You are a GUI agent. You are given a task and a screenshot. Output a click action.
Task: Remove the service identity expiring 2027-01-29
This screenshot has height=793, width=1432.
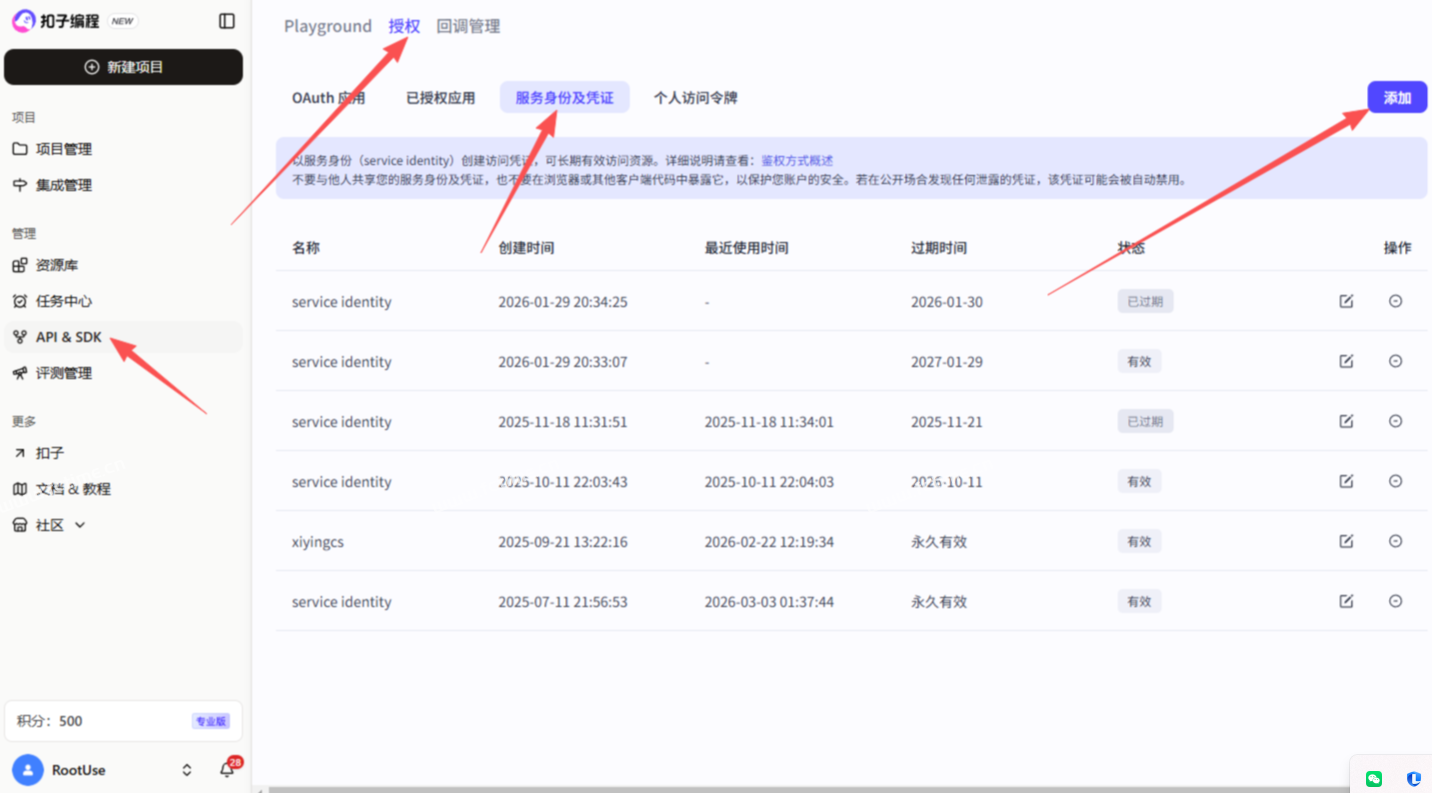click(1395, 361)
